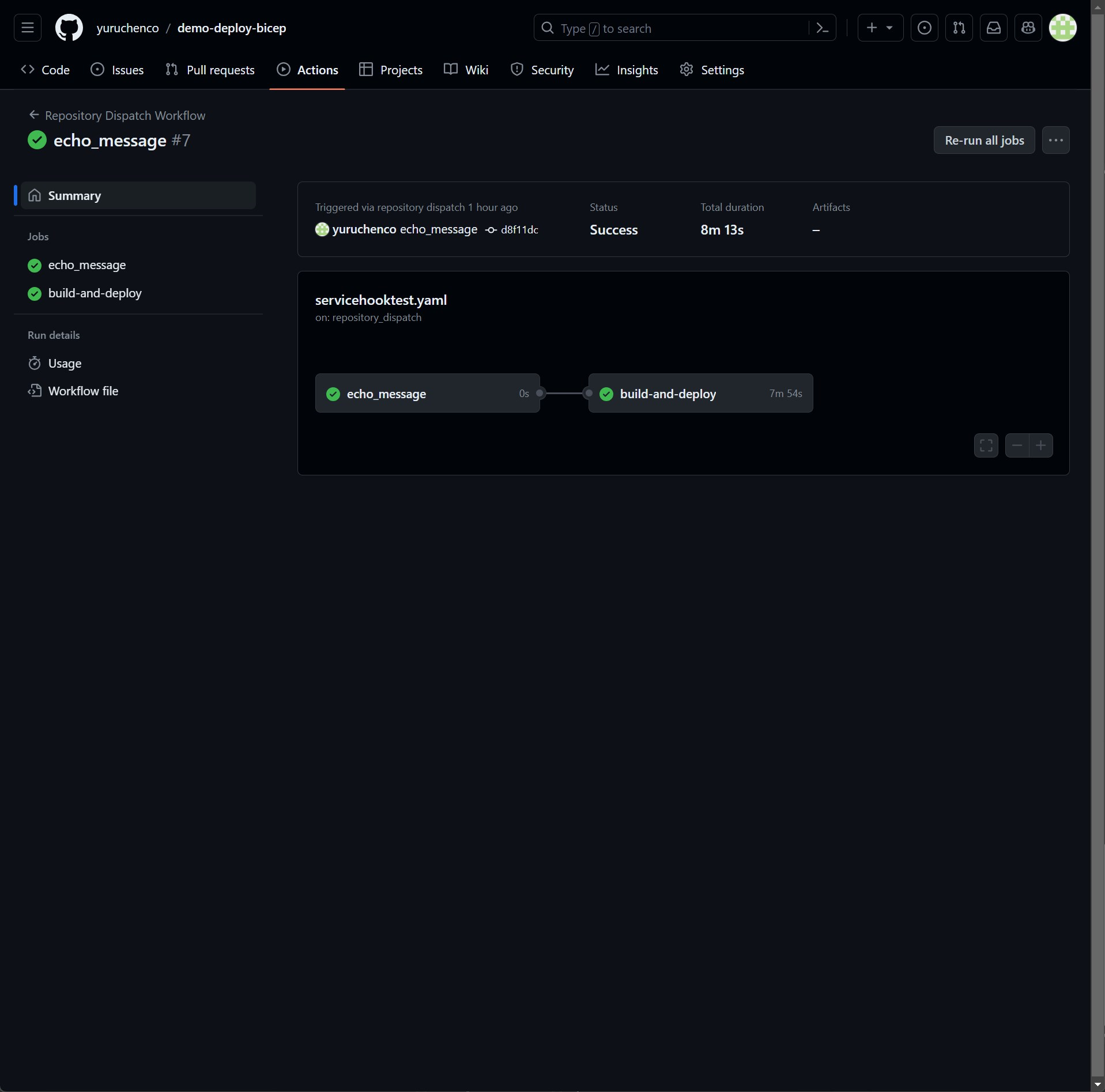The image size is (1105, 1092).
Task: Go to the Projects tab
Action: pos(391,70)
